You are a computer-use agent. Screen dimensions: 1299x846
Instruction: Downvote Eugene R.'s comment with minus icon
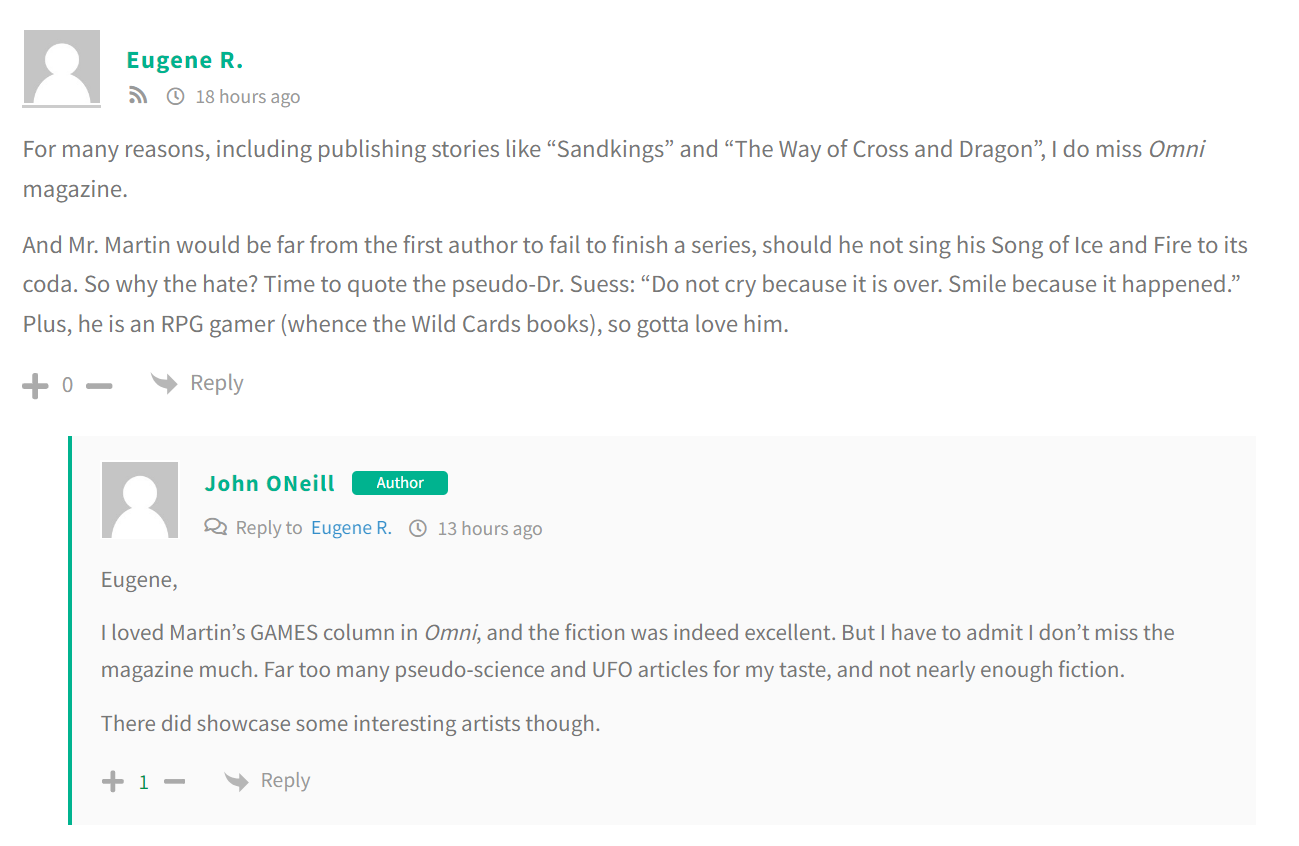[x=99, y=385]
